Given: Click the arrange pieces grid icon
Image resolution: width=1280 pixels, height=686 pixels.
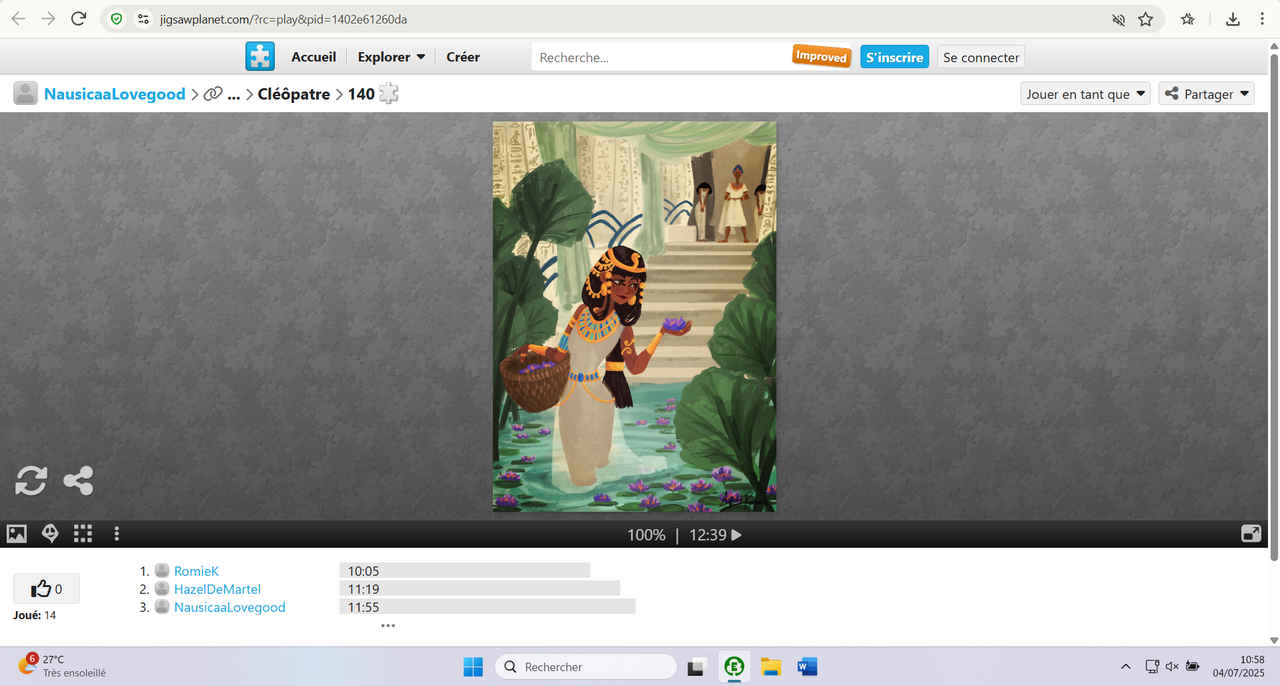Looking at the screenshot, I should 83,534.
